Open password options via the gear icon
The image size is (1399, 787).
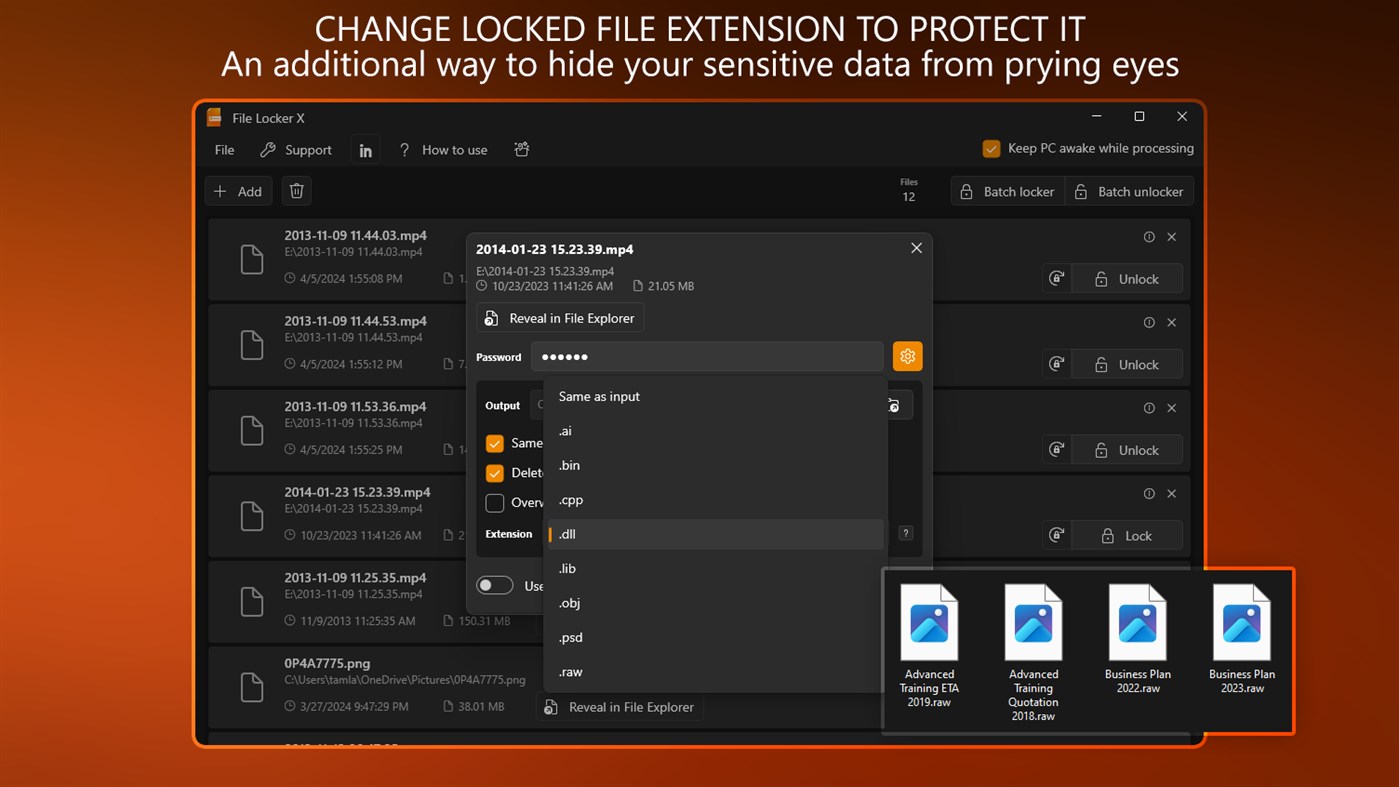pos(907,356)
